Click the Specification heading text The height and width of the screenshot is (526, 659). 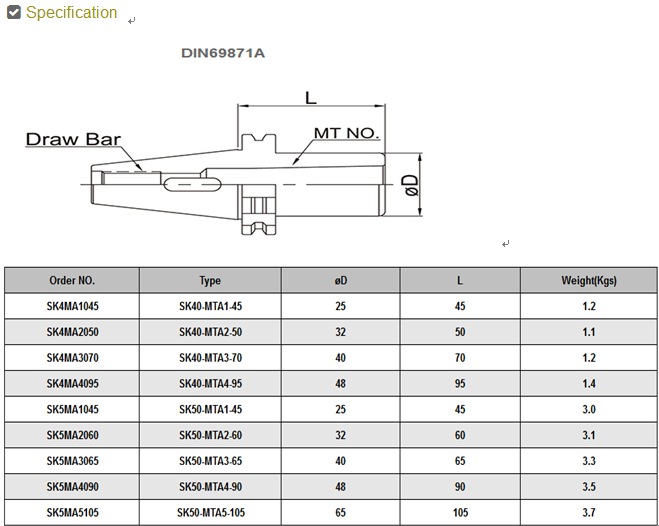point(71,13)
